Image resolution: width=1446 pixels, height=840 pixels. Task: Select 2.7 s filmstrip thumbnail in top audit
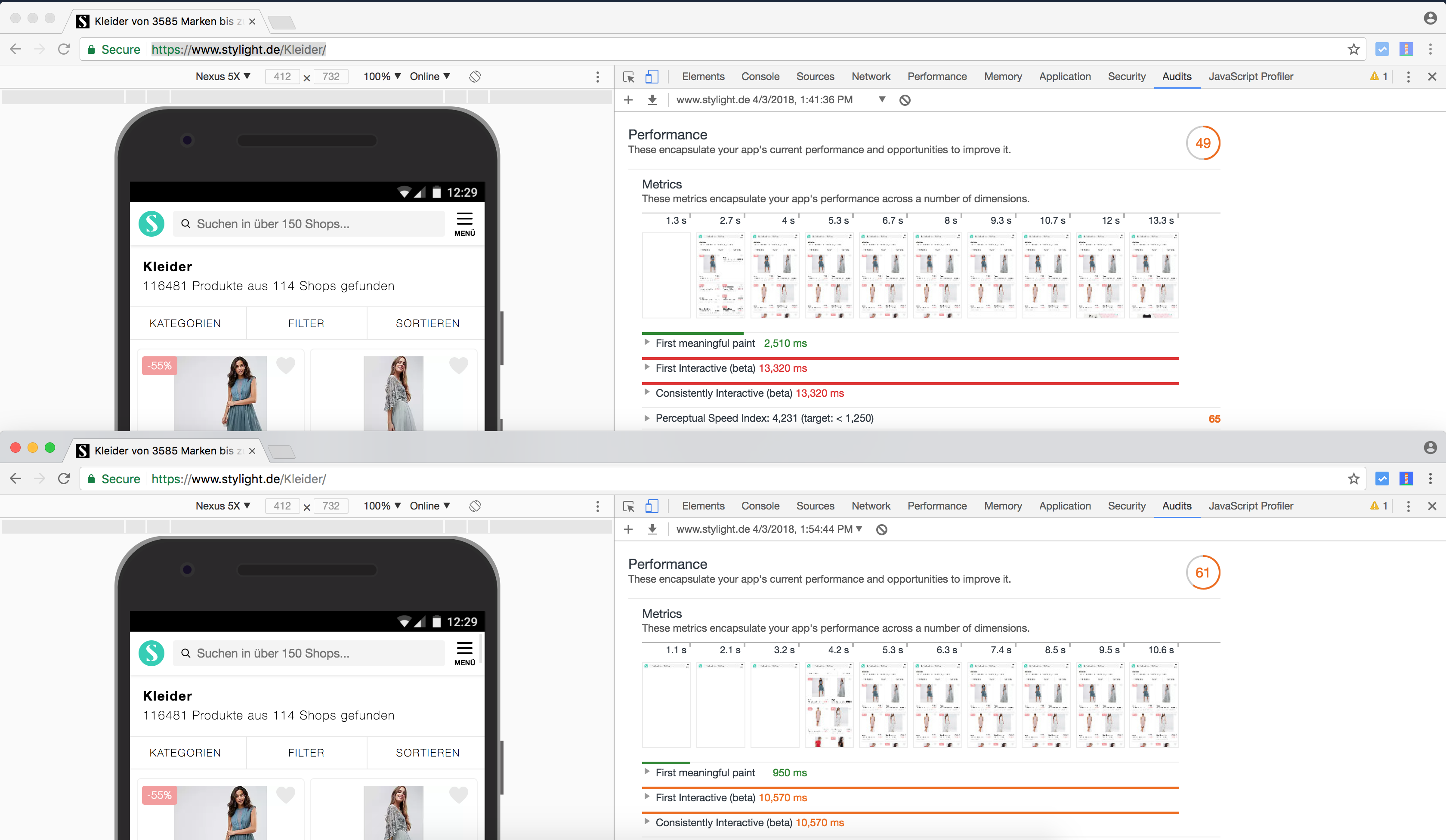(721, 275)
